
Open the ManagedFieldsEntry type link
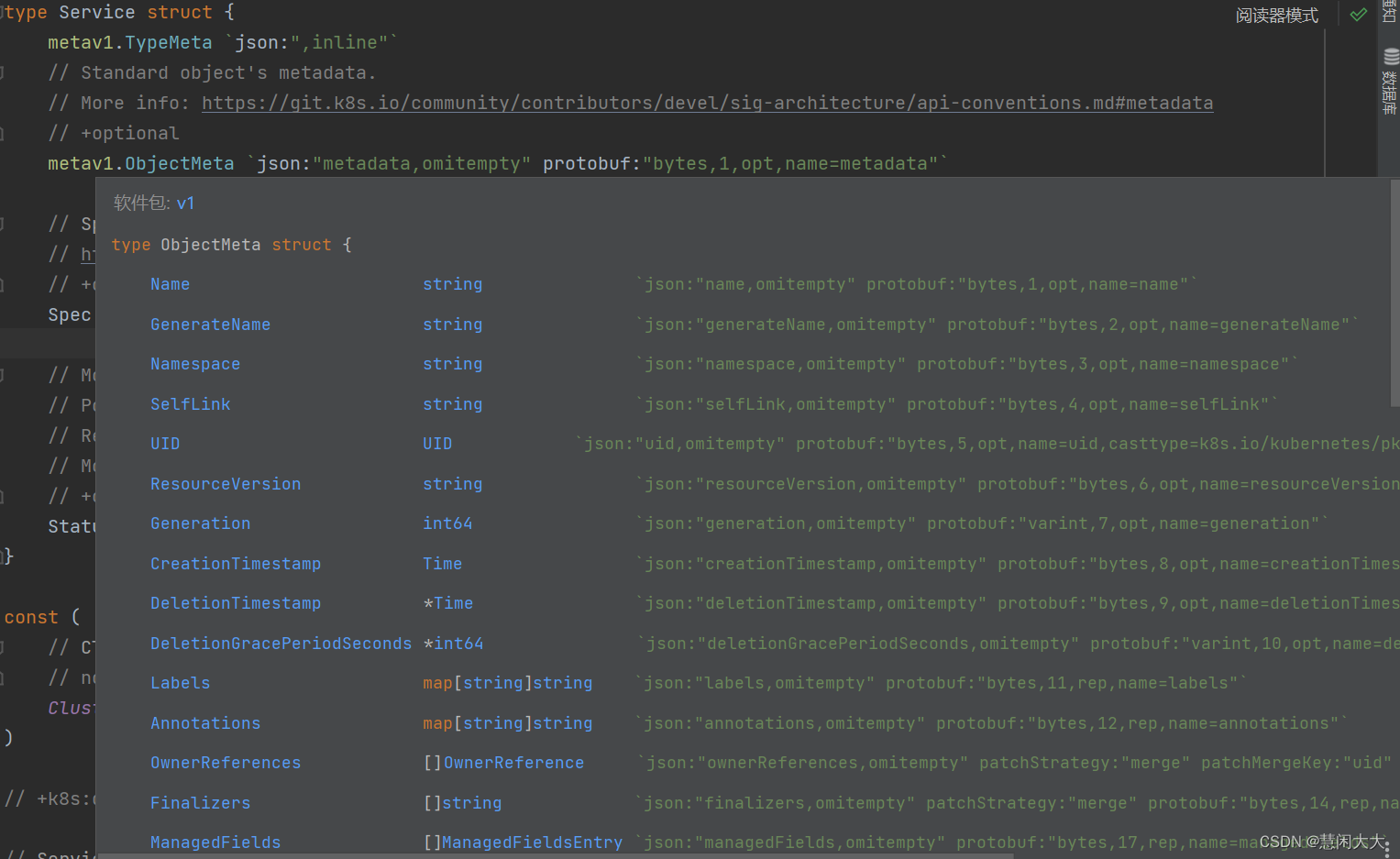coord(532,842)
